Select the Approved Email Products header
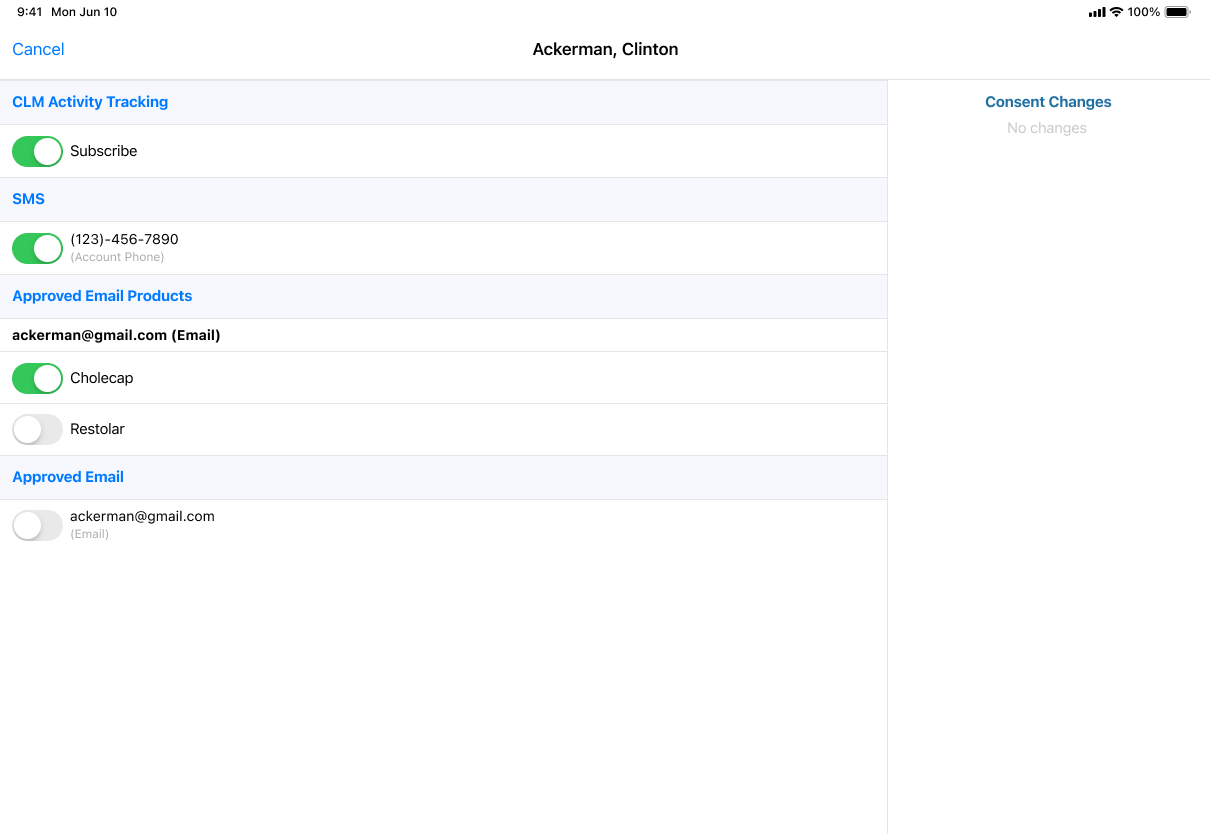 click(102, 296)
